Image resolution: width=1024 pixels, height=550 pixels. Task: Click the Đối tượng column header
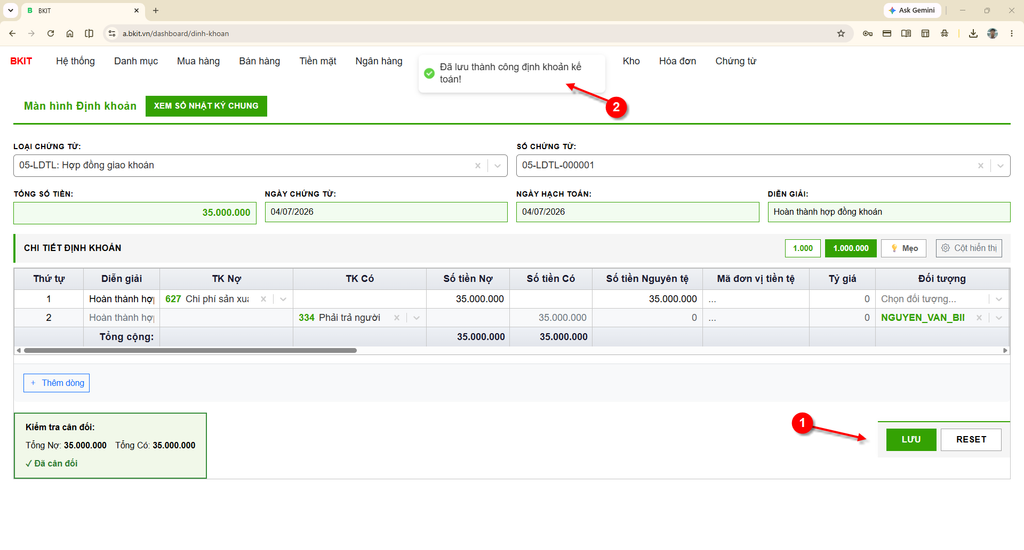pos(942,279)
